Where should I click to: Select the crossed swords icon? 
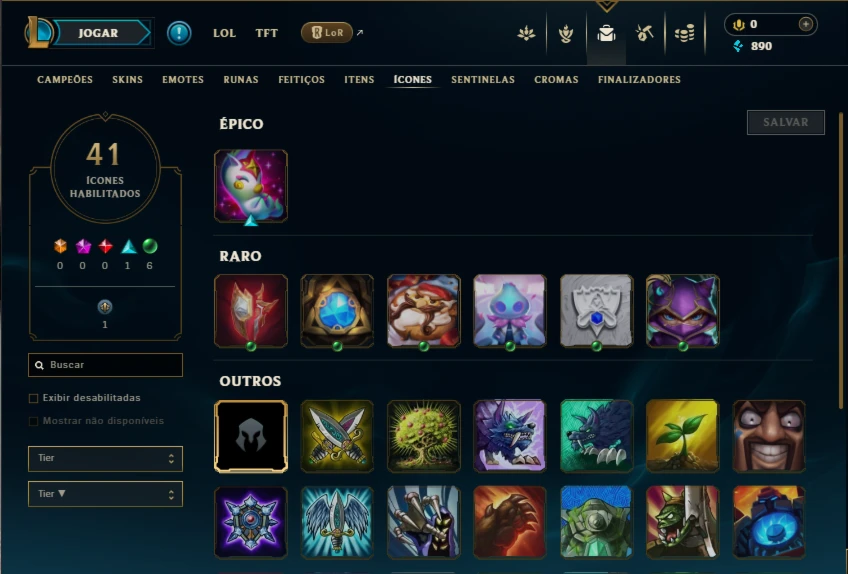coord(337,436)
